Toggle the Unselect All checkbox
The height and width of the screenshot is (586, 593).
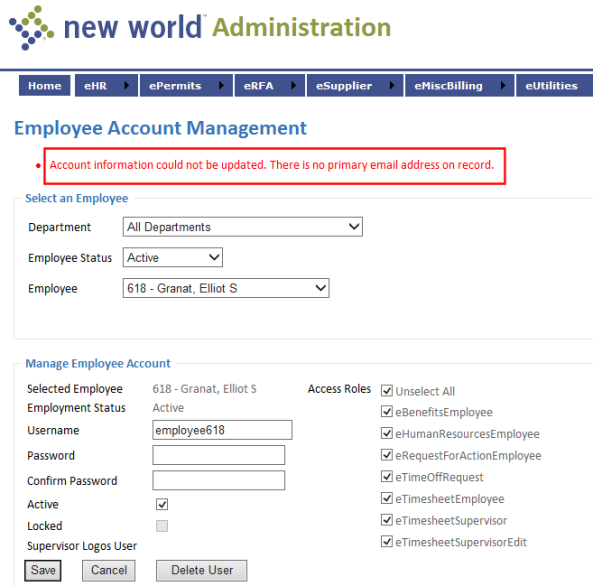[x=387, y=390]
